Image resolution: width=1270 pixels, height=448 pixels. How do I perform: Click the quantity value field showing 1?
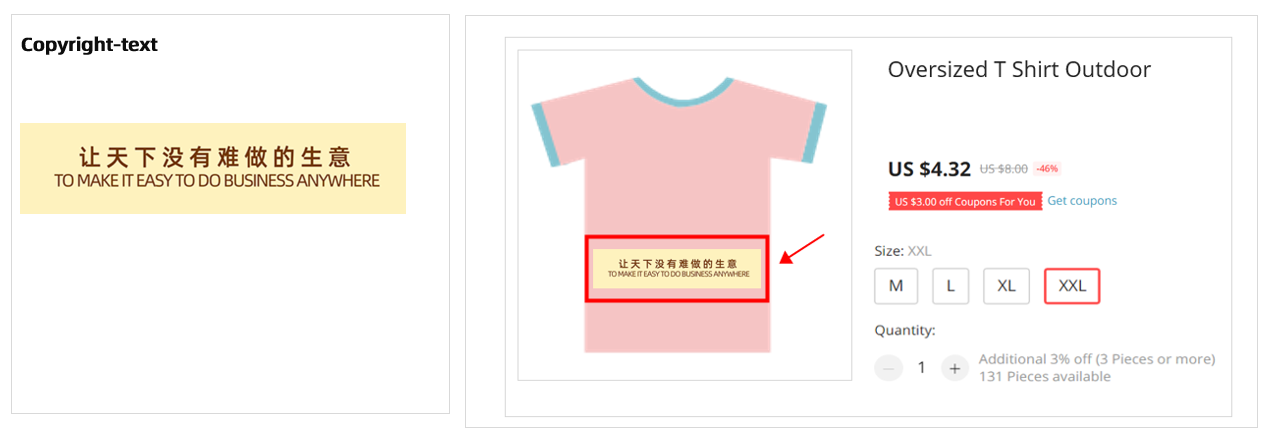(x=921, y=368)
